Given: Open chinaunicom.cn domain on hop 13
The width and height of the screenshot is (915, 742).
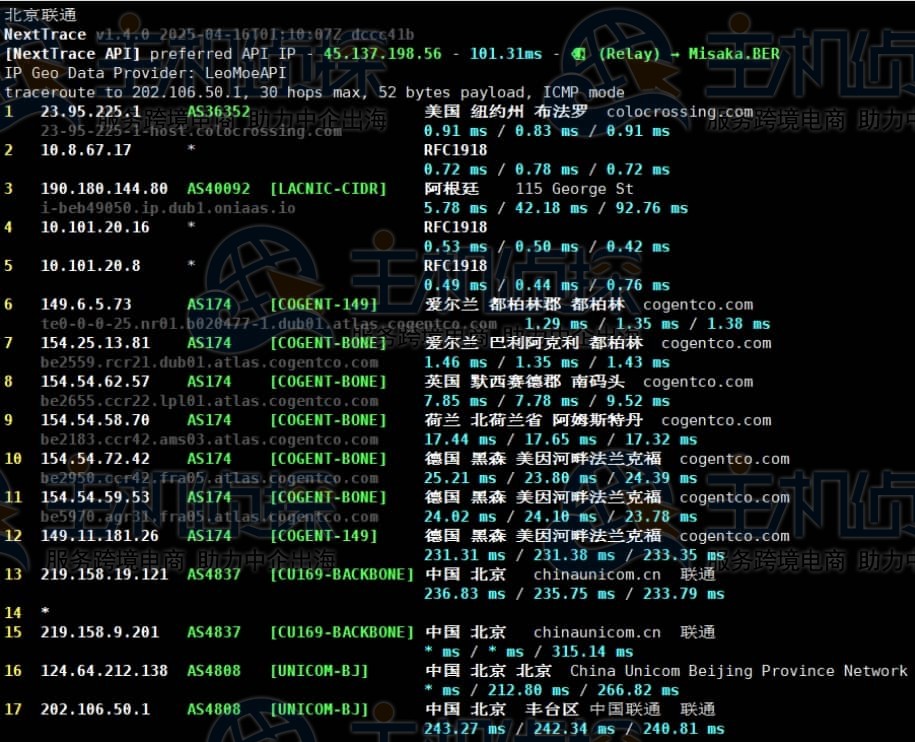Looking at the screenshot, I should 597,574.
